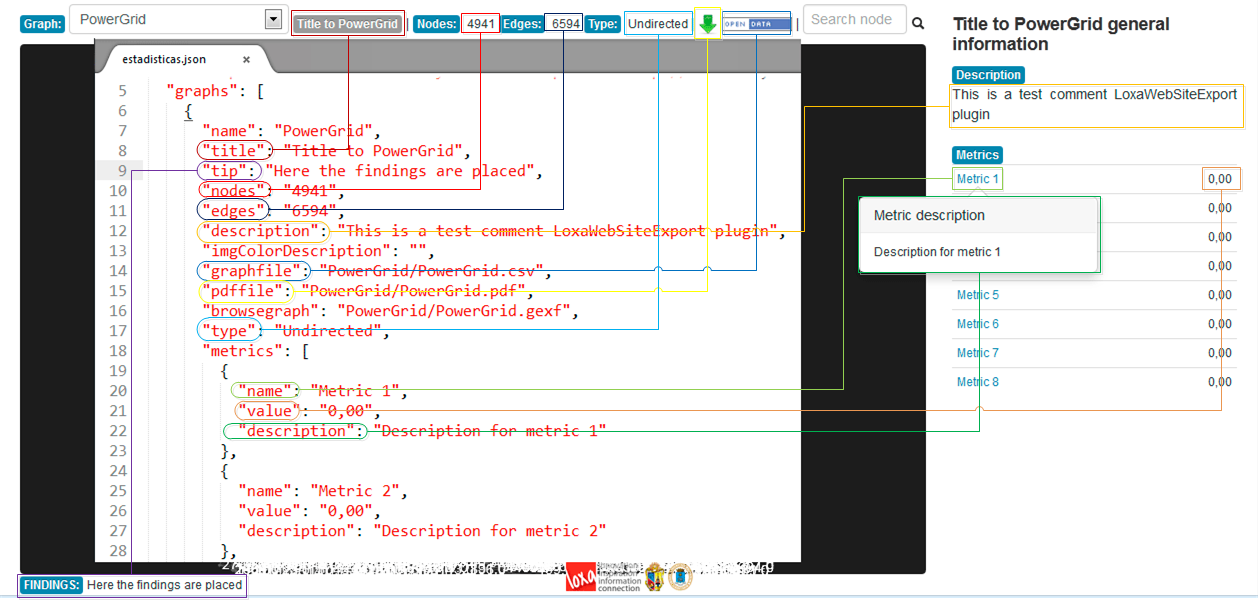Download the PDF with the green arrow icon

(x=708, y=25)
